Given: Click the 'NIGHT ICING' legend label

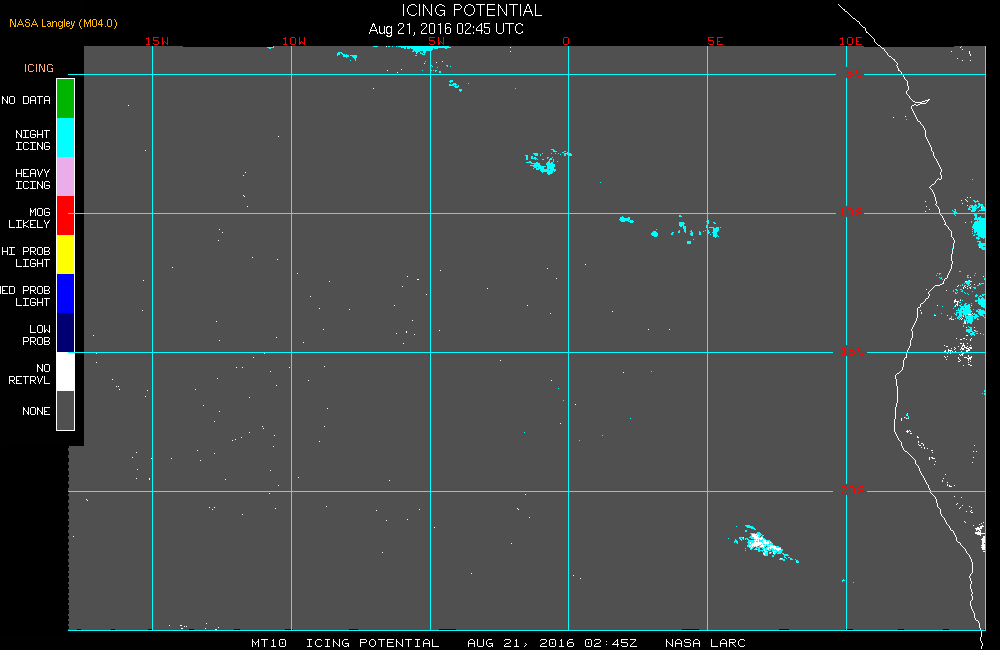Looking at the screenshot, I should (33, 140).
